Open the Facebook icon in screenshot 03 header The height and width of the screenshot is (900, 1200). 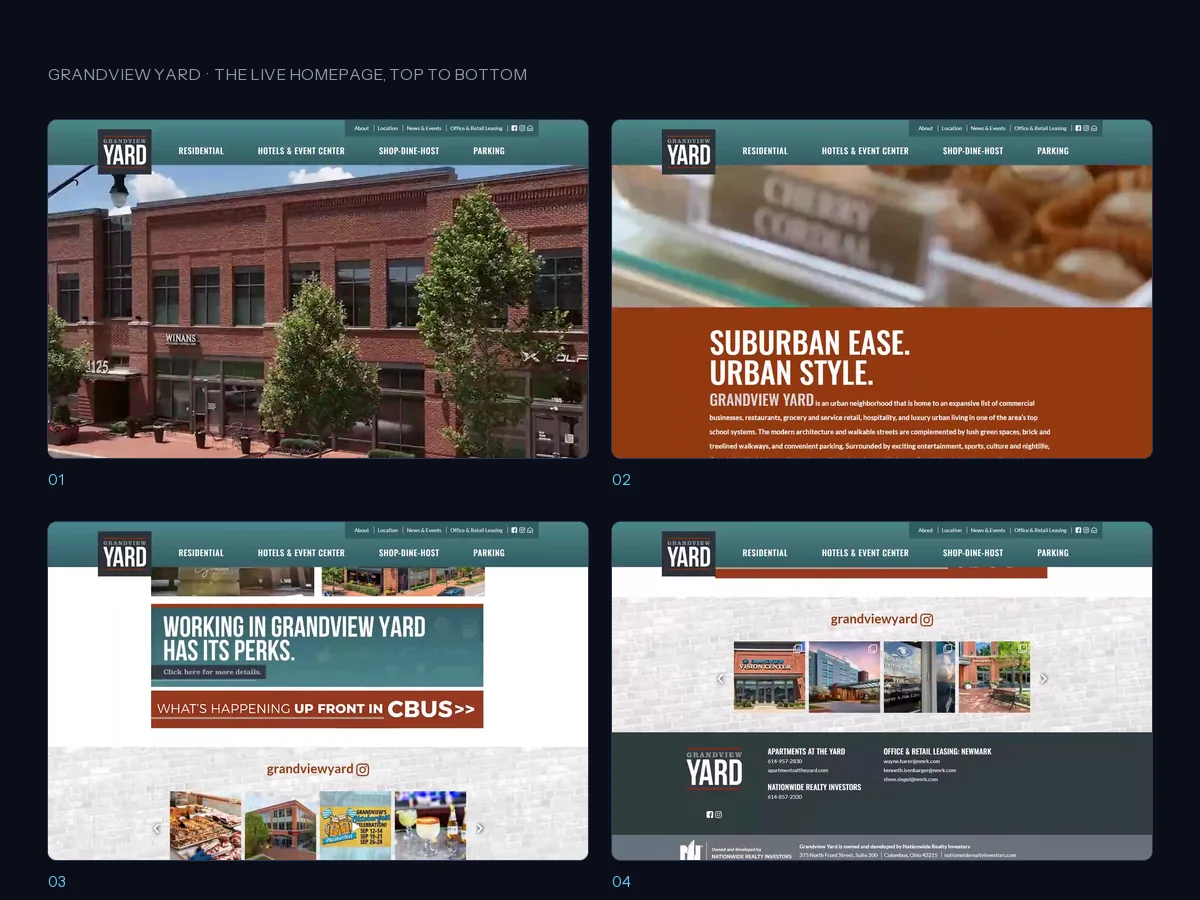[x=514, y=530]
